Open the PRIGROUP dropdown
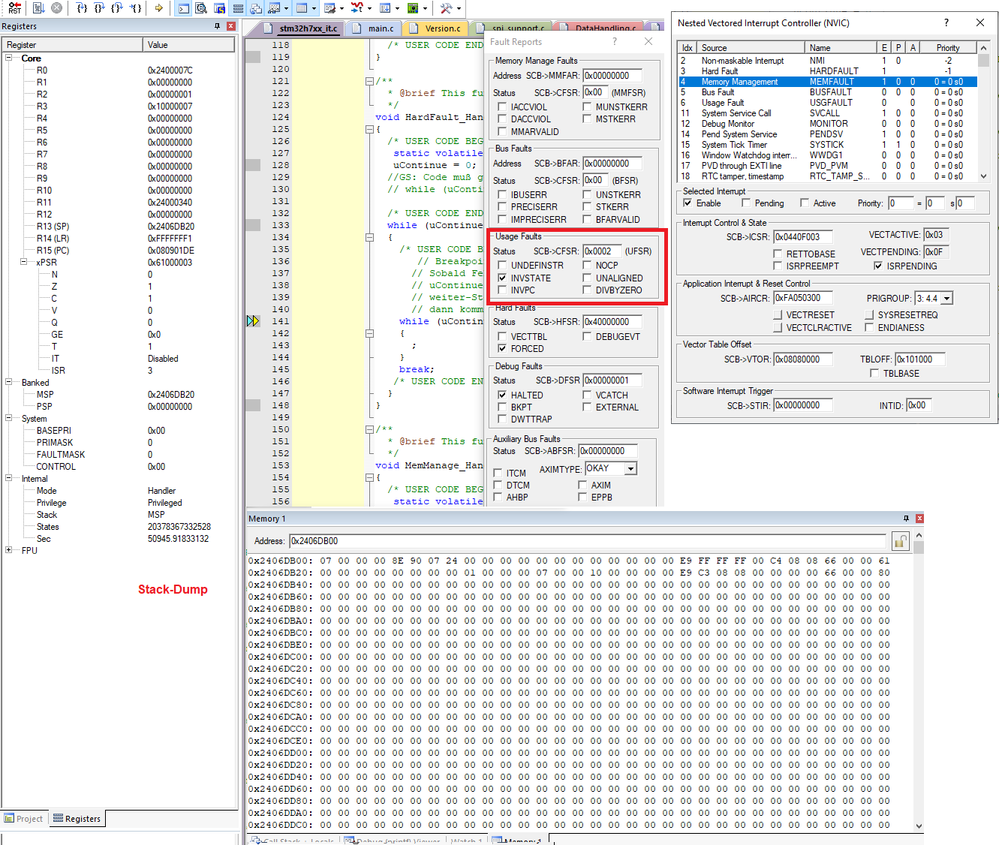999x845 pixels. [x=947, y=298]
